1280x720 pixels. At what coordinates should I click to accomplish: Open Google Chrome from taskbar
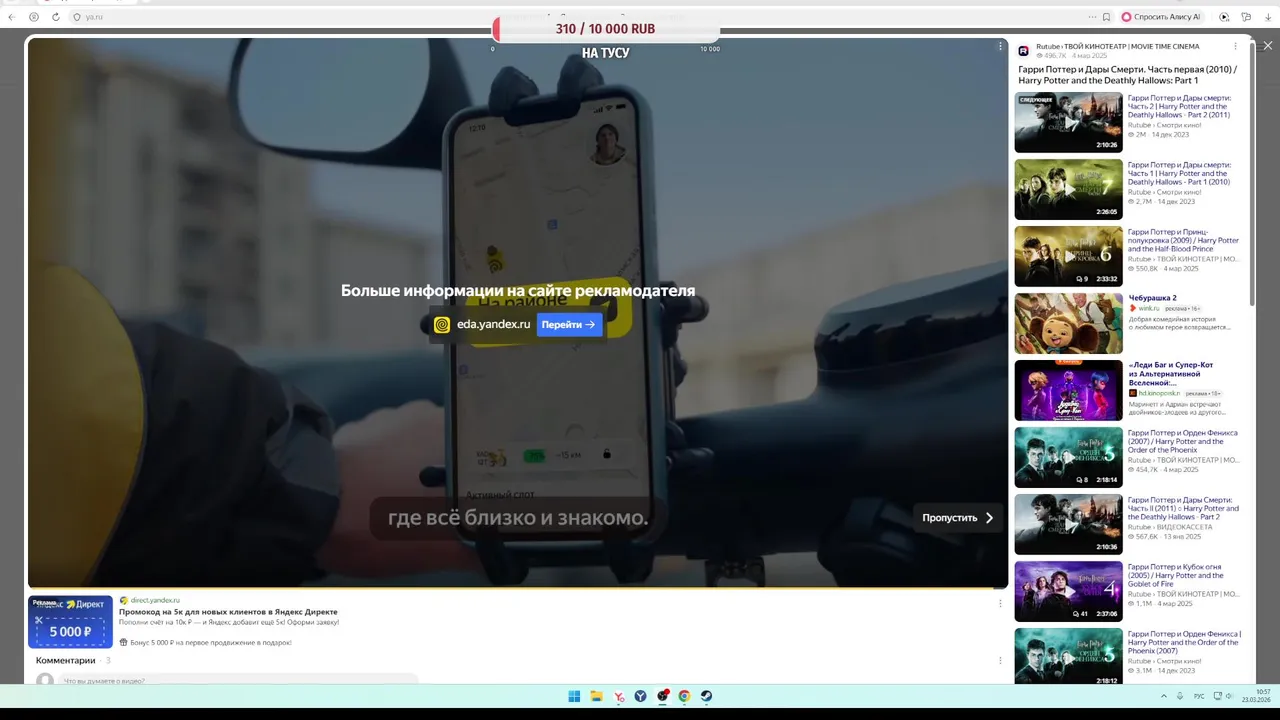(x=684, y=696)
